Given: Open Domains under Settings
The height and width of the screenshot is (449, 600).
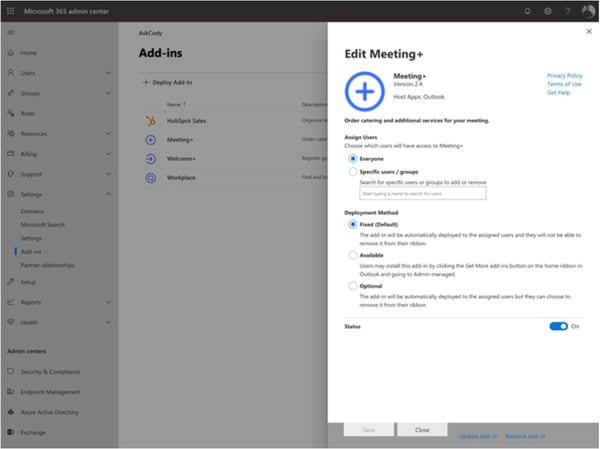Looking at the screenshot, I should tap(32, 211).
